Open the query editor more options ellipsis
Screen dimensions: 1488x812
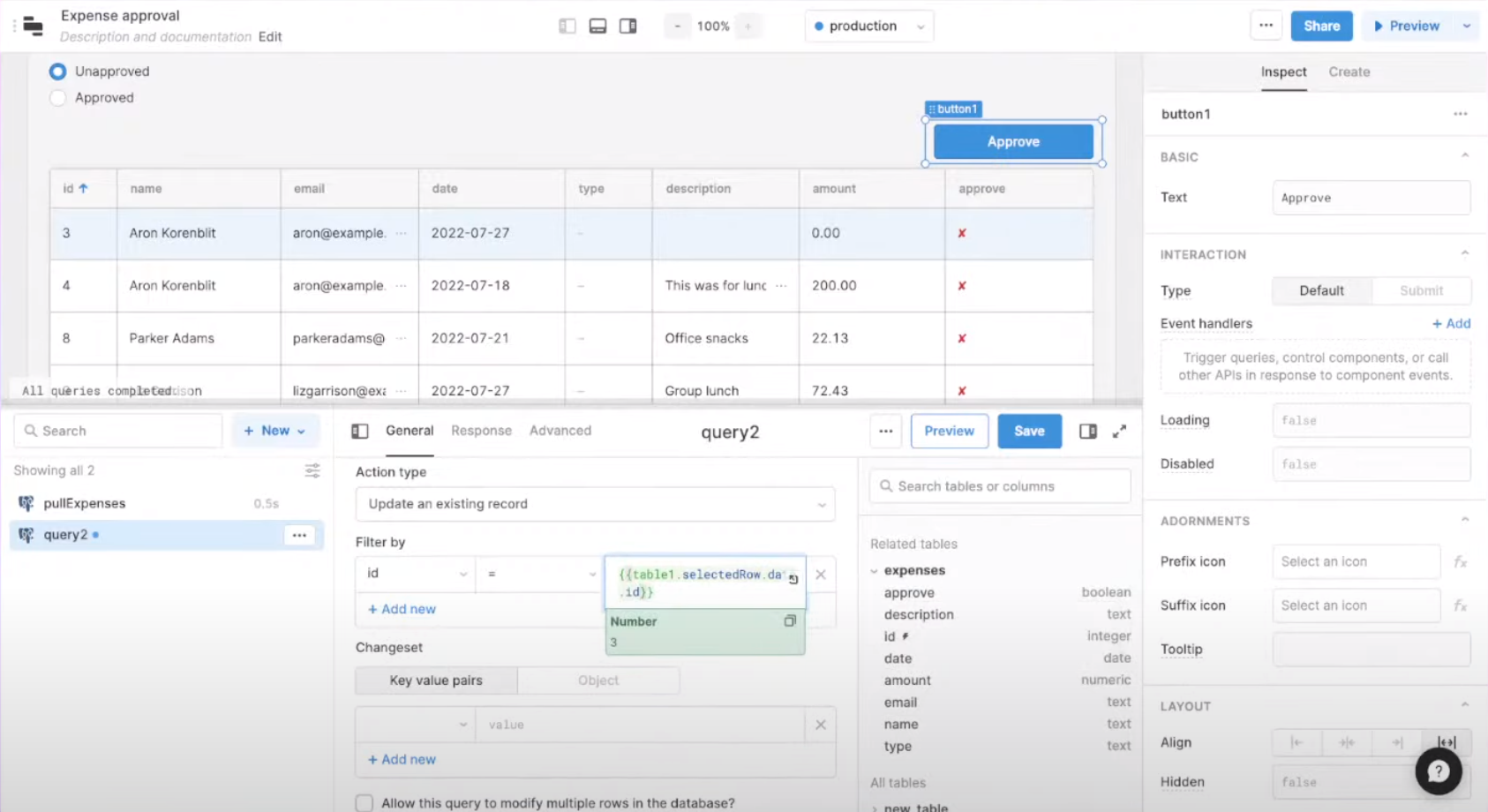(886, 431)
